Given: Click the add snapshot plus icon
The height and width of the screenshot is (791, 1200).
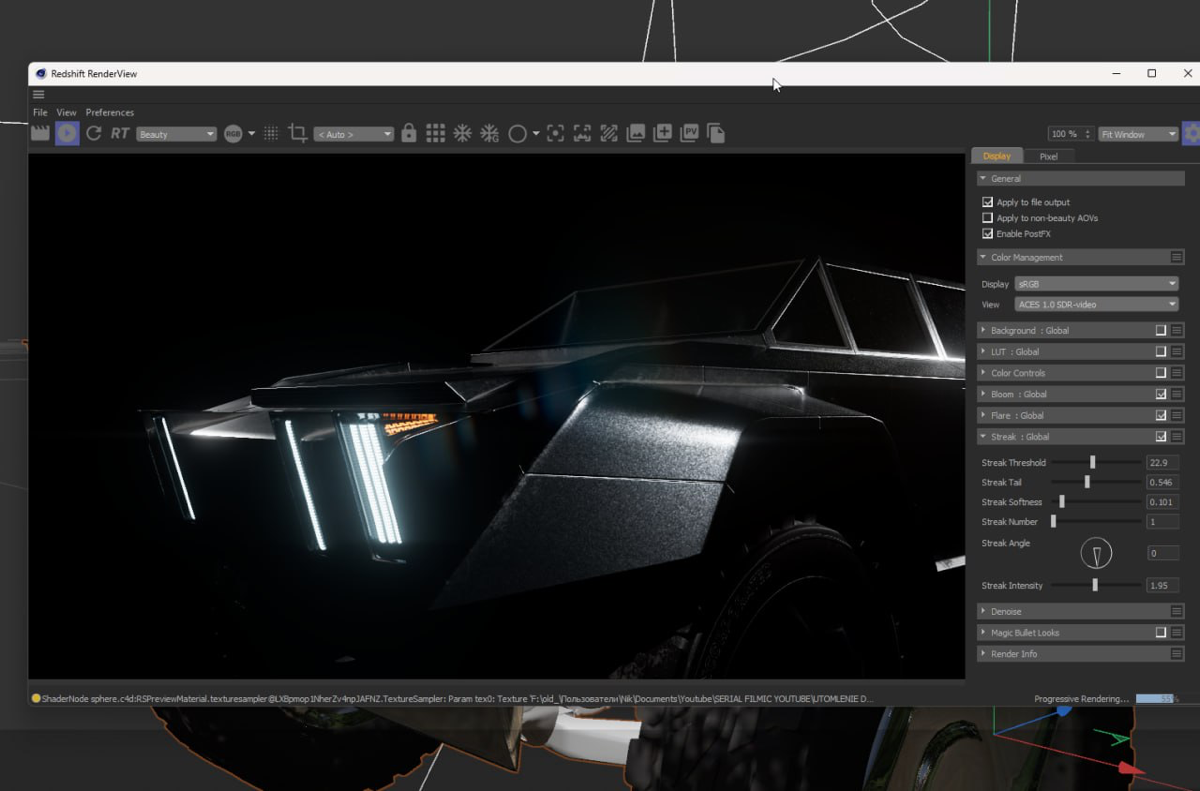Looking at the screenshot, I should coord(662,133).
